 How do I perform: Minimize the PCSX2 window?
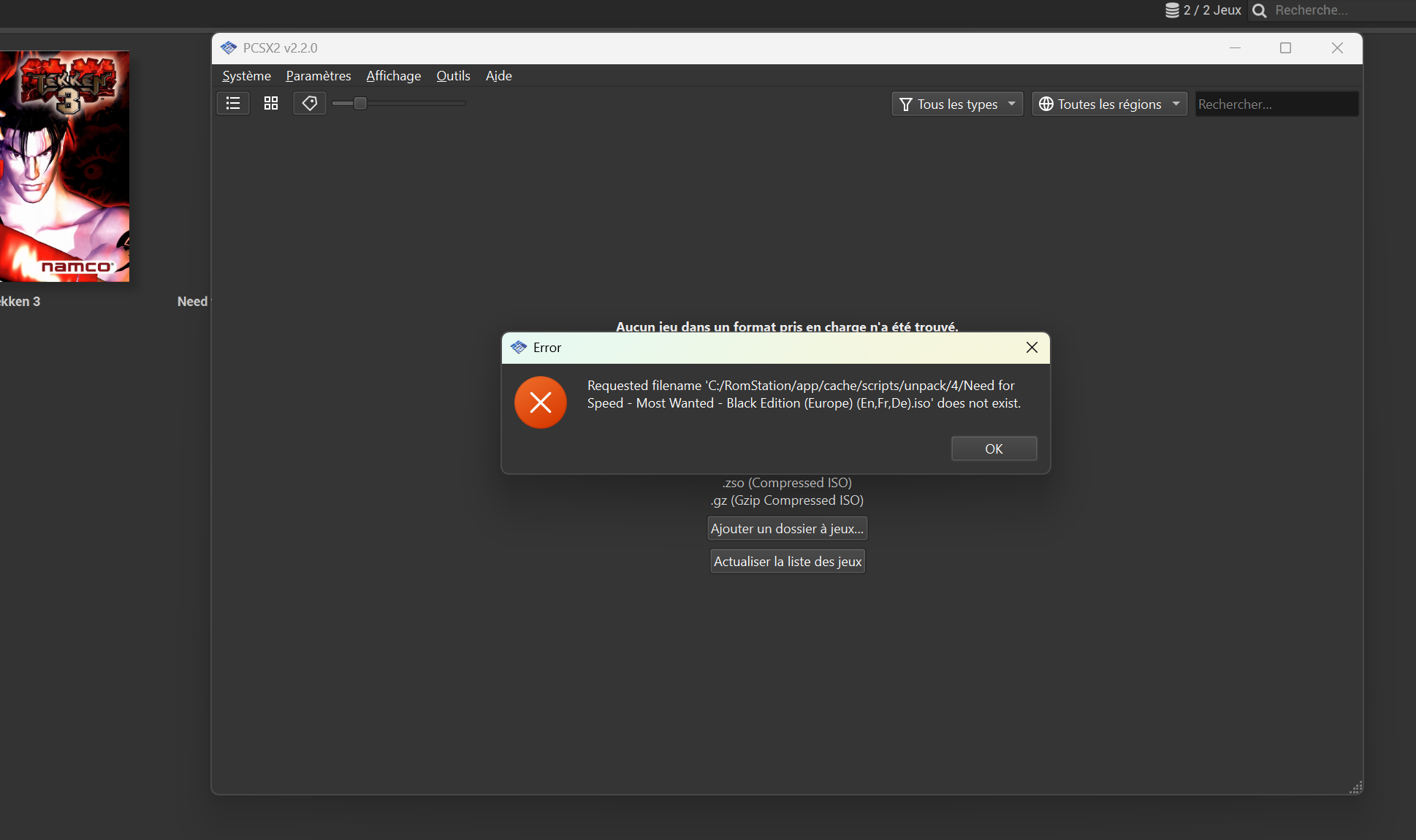[1235, 48]
